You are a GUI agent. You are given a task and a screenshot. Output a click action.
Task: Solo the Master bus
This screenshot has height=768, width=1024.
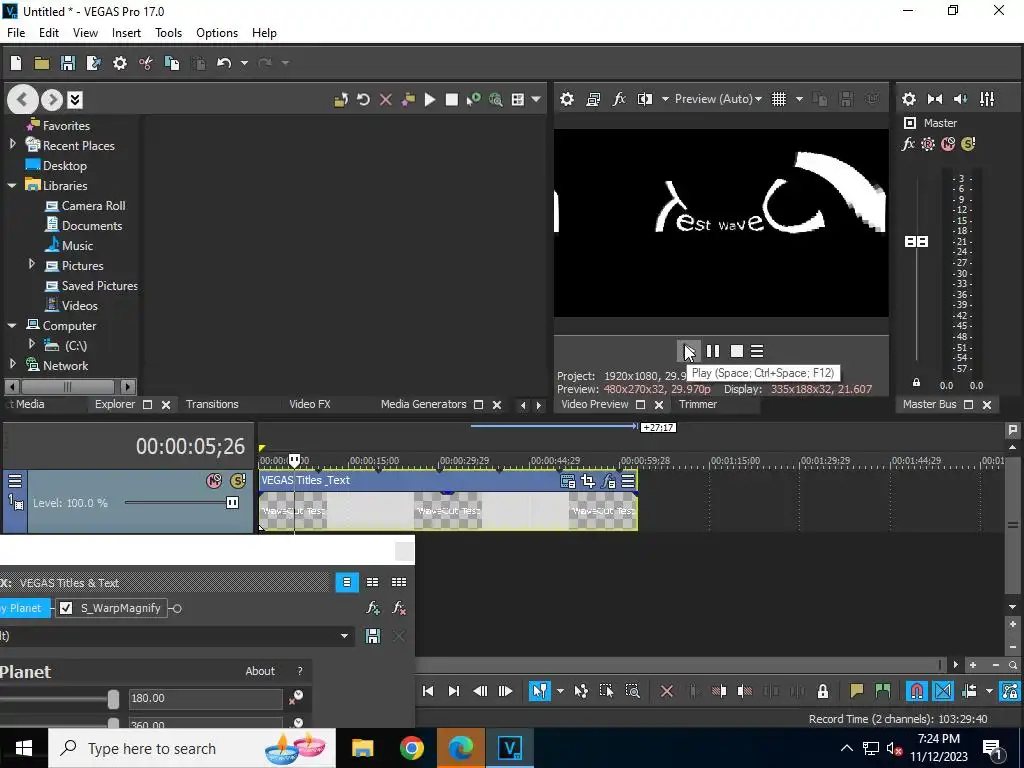tap(968, 144)
